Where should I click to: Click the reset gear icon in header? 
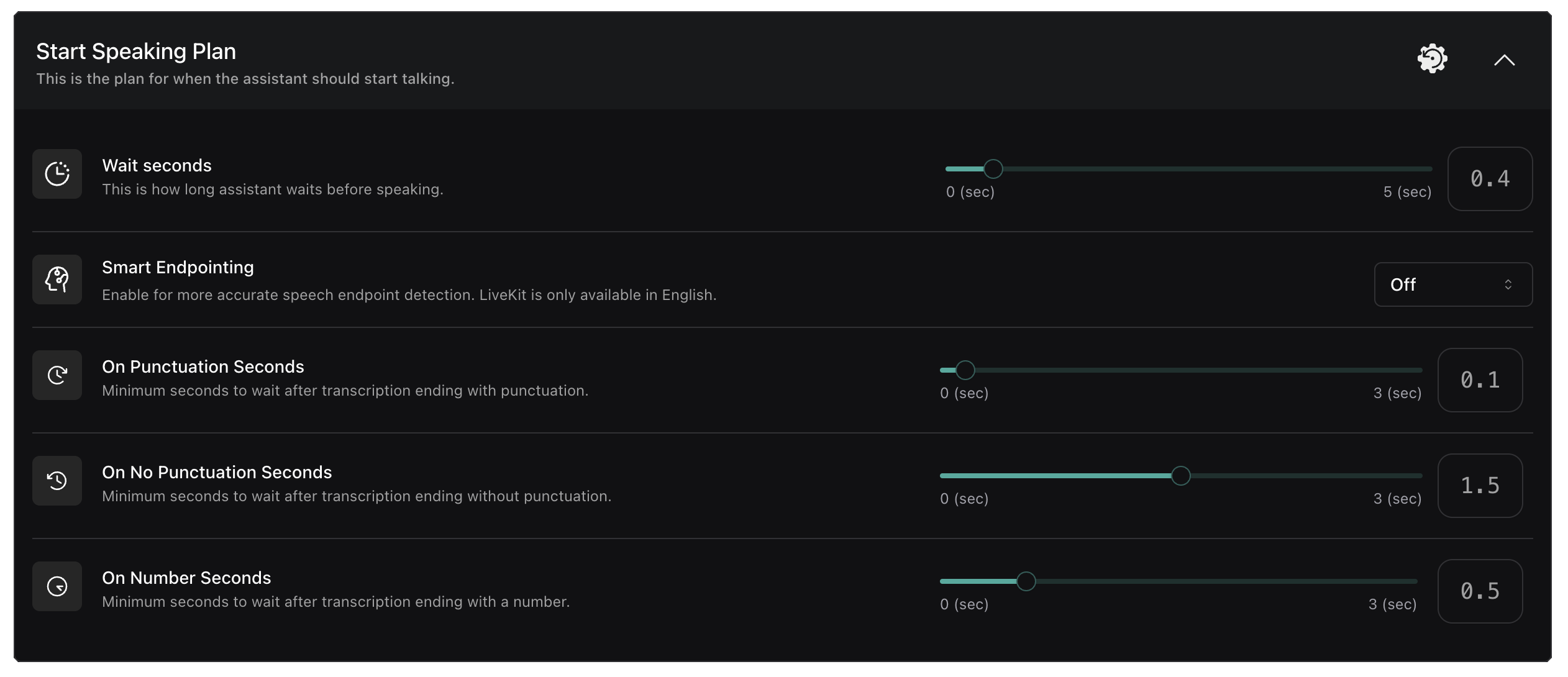coord(1432,60)
